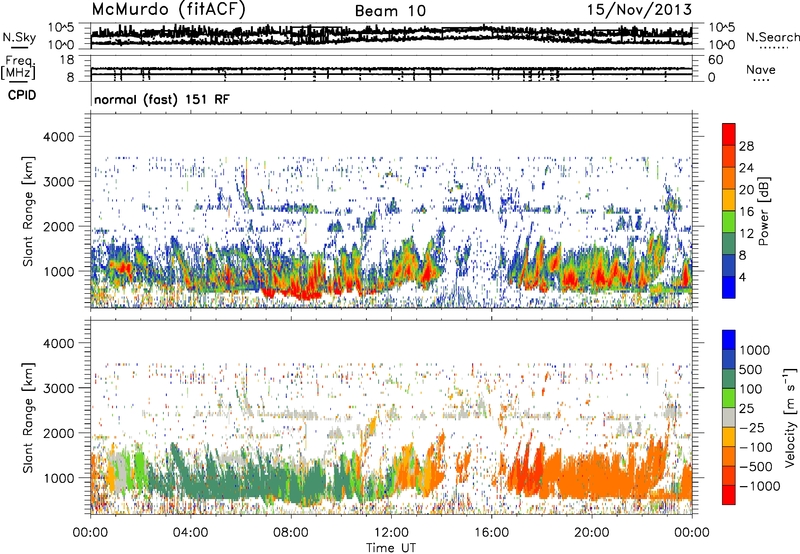The height and width of the screenshot is (554, 800).
Task: Click the '4' label on Power colorbar
Action: pos(742,277)
